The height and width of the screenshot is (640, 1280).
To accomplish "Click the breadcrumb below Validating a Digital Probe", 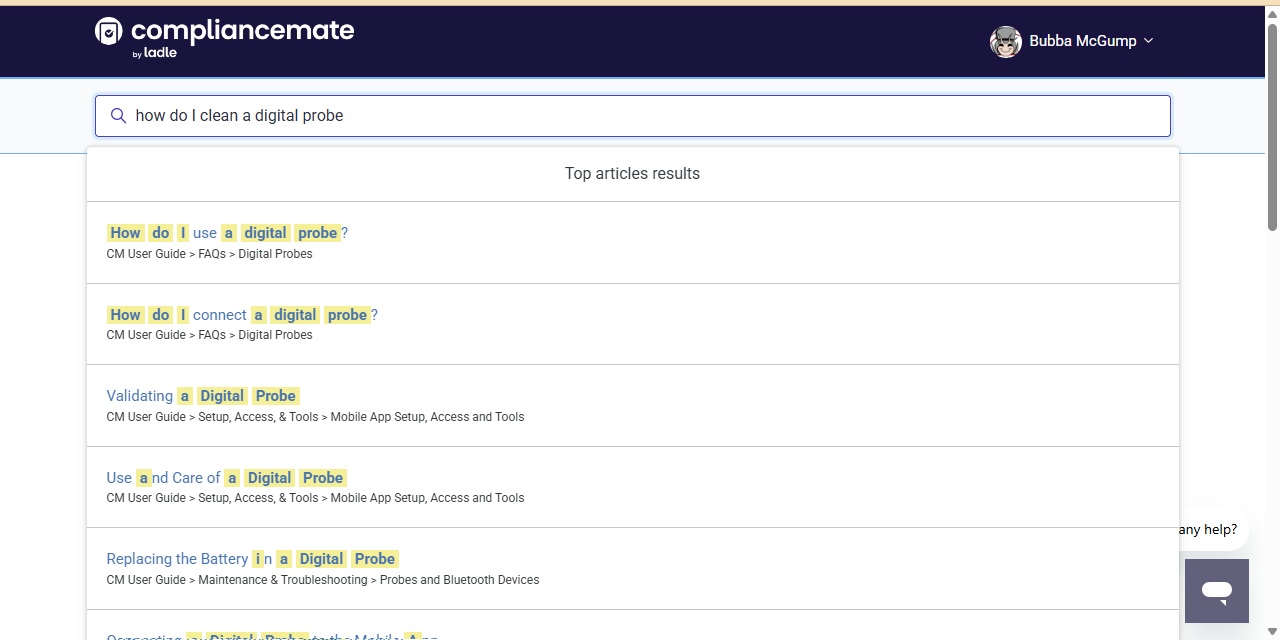I will (x=315, y=417).
